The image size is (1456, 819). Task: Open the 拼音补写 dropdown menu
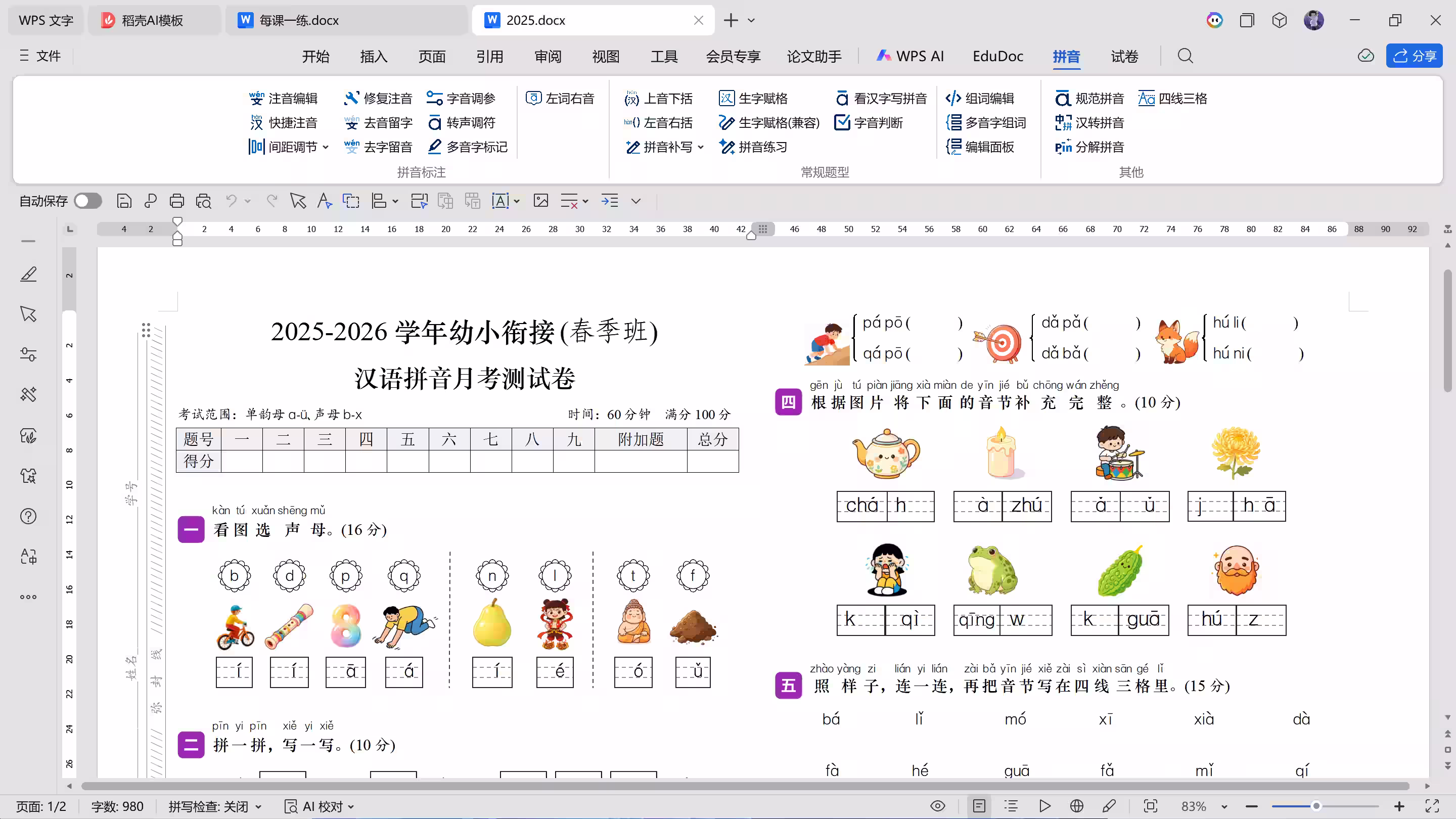coord(701,147)
